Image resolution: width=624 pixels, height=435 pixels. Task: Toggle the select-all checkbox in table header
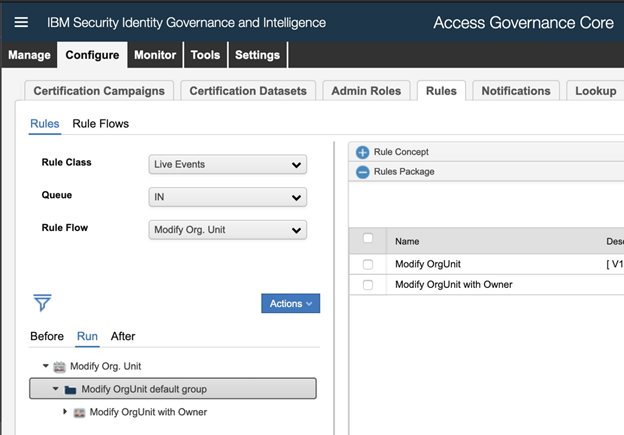[x=368, y=239]
